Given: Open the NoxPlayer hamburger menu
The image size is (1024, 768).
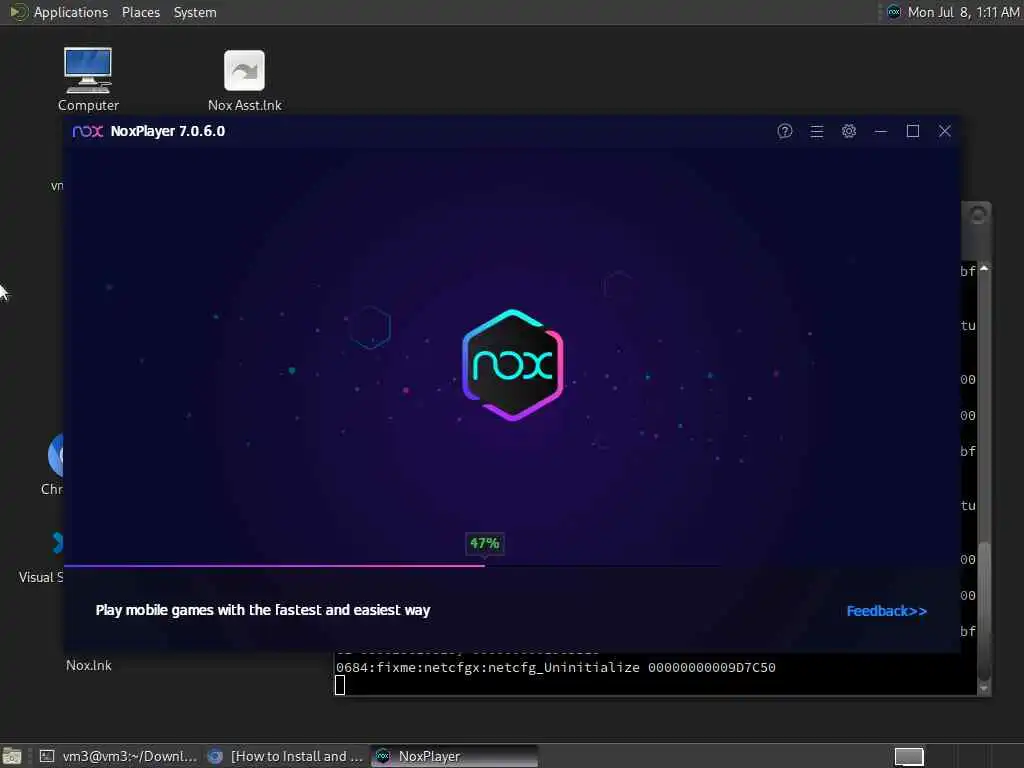Looking at the screenshot, I should (816, 131).
